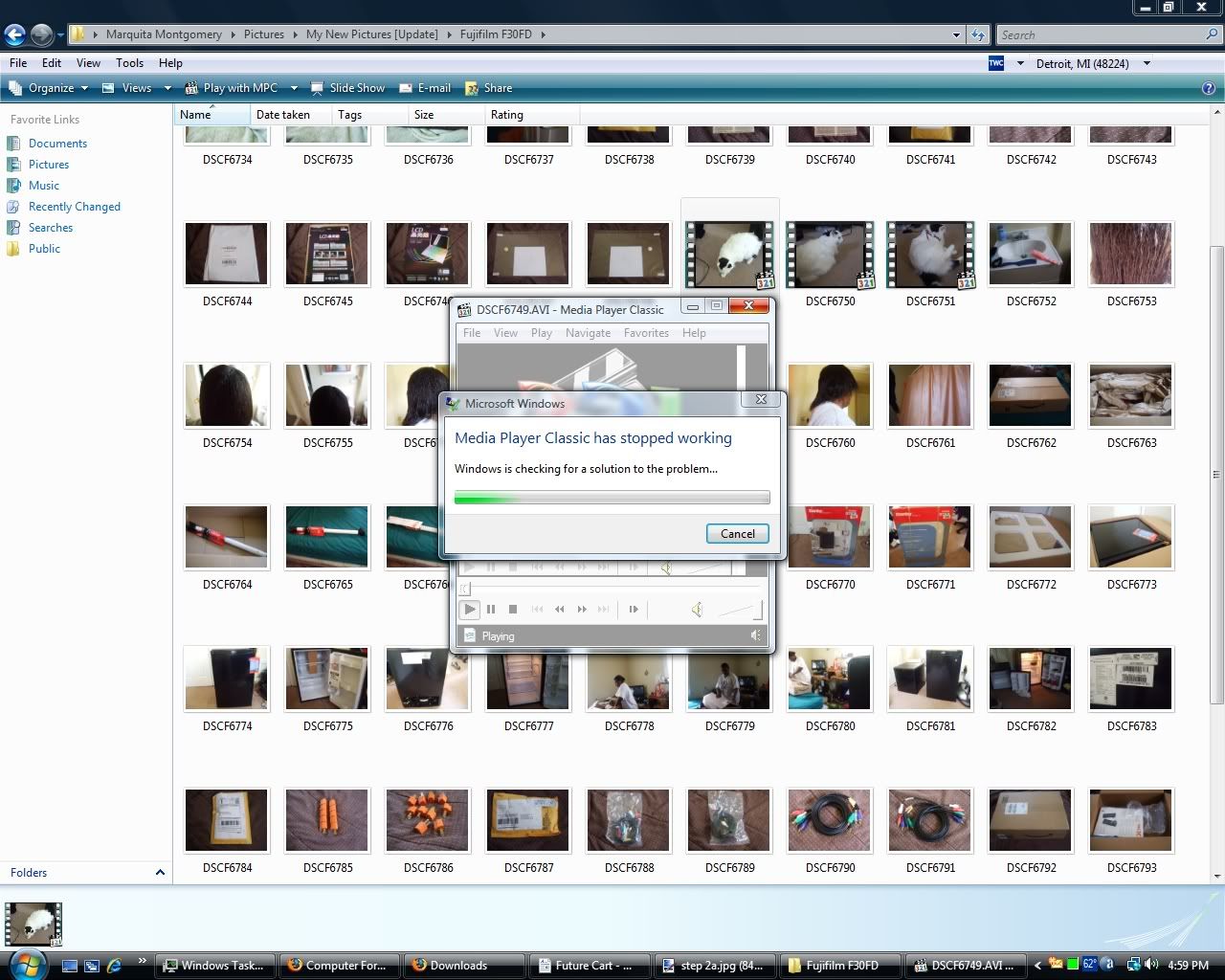Click the TWC weather channel icon
This screenshot has width=1225, height=980.
pos(996,63)
